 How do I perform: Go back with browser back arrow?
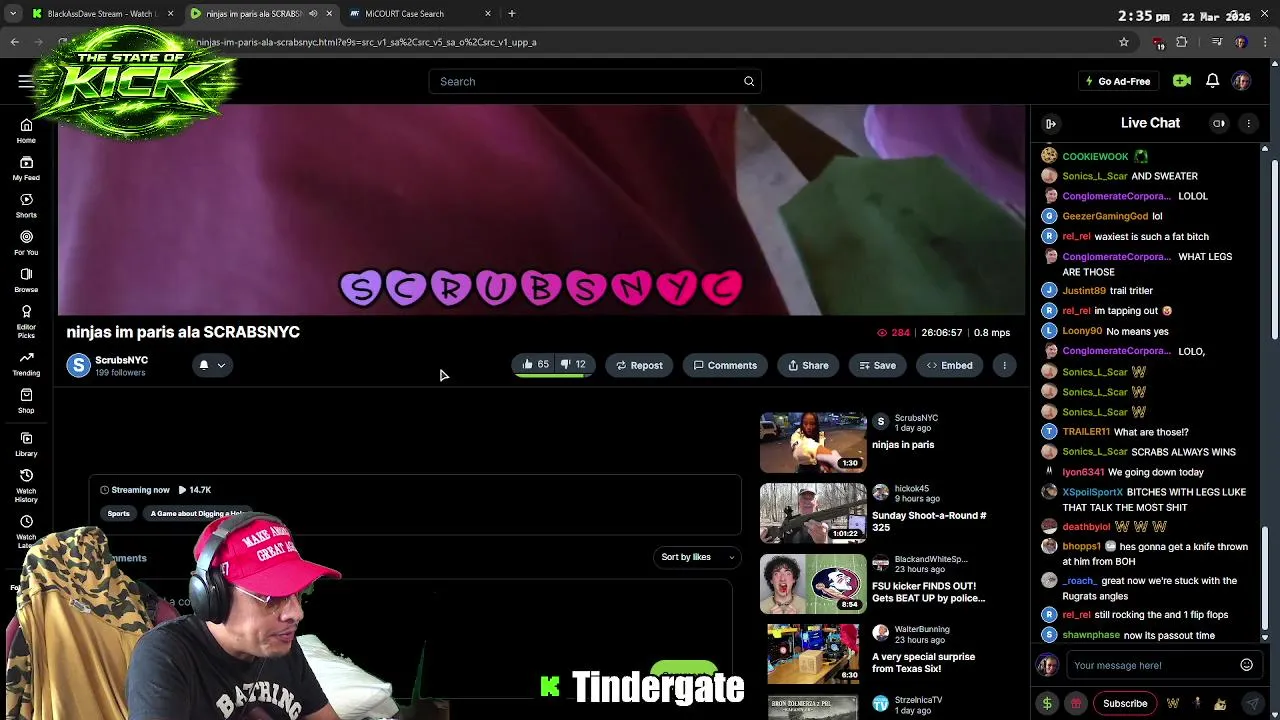click(15, 42)
